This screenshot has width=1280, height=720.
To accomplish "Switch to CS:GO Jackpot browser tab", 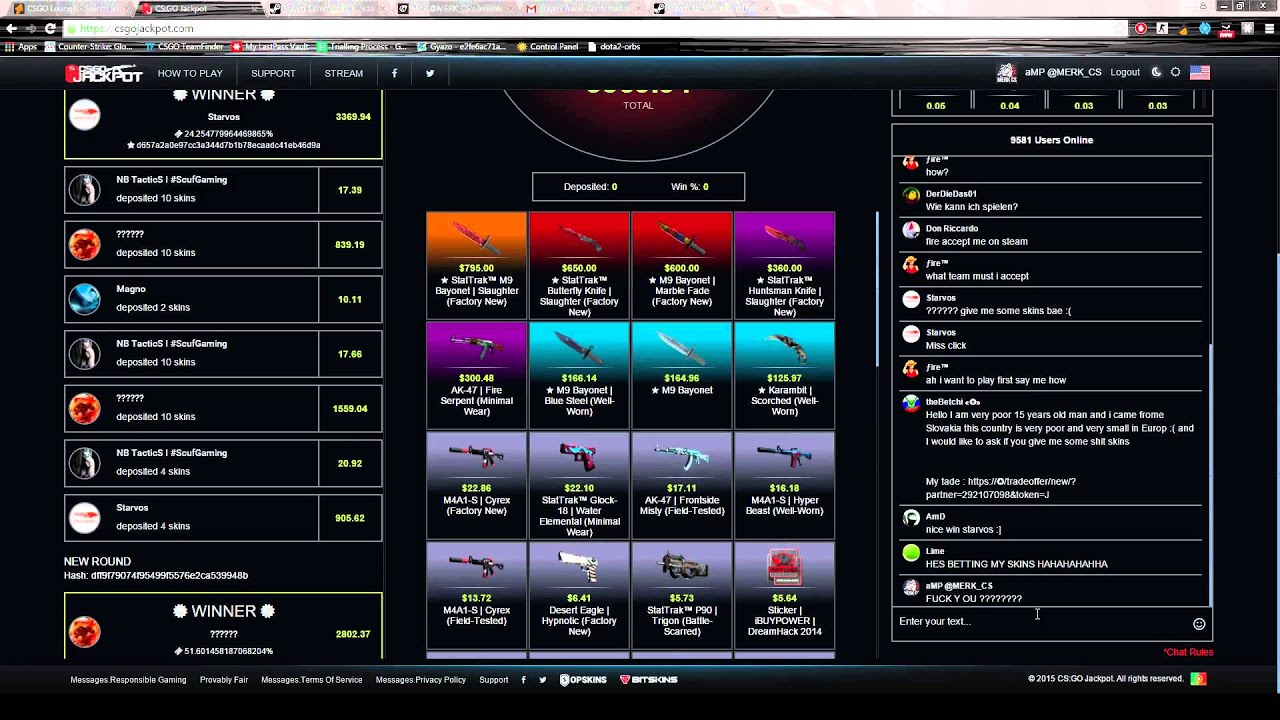I will (197, 8).
